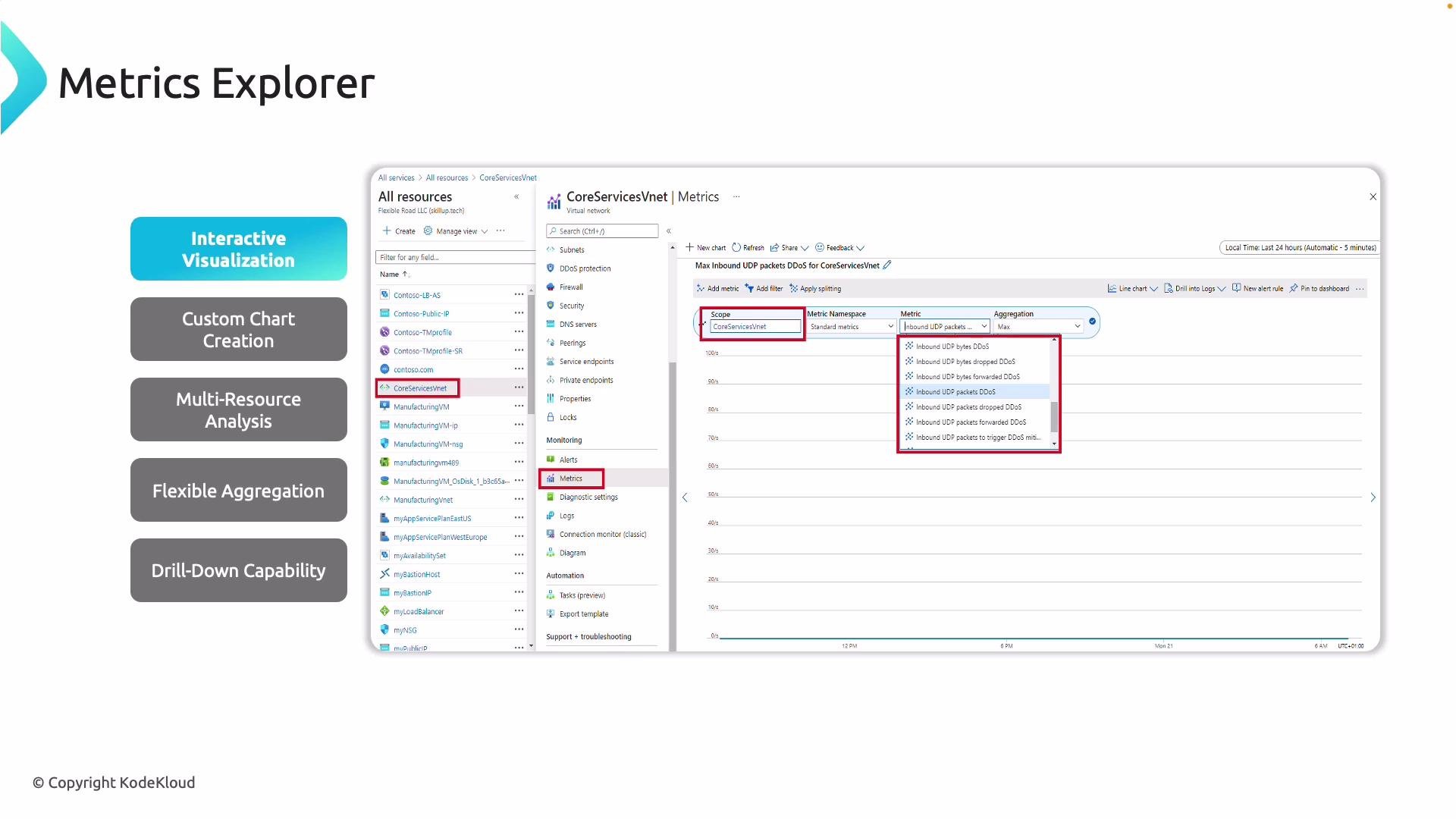
Task: Open Metric Namespace Standard metrics dropdown
Action: tap(851, 326)
